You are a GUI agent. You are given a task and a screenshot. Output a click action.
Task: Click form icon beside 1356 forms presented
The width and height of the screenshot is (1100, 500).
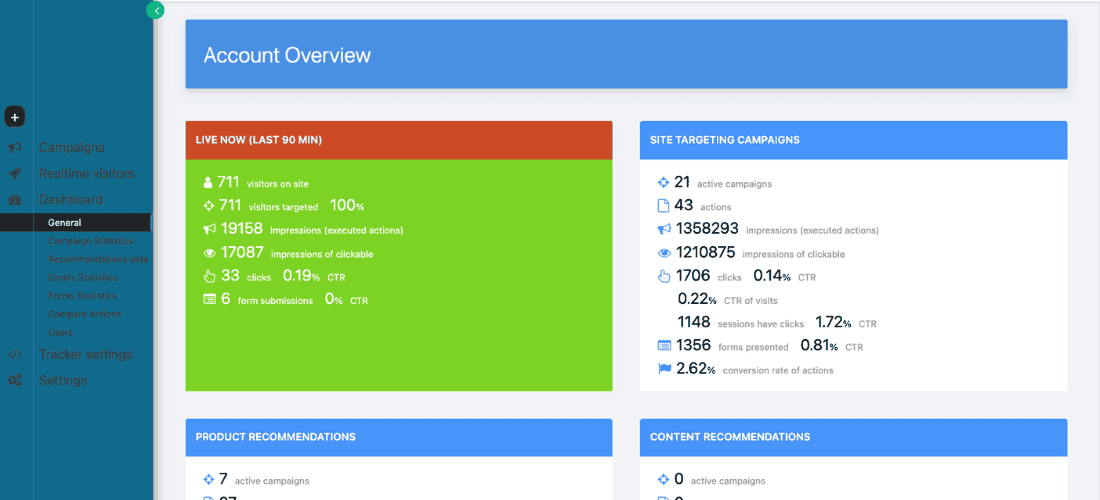pyautogui.click(x=664, y=346)
